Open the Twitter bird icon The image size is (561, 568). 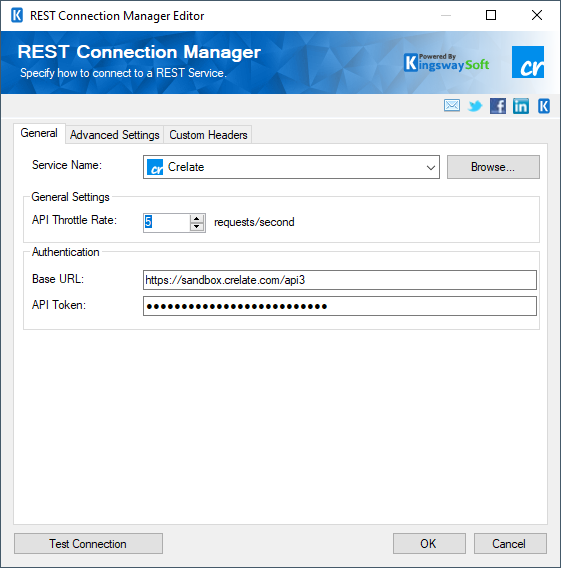coord(475,106)
